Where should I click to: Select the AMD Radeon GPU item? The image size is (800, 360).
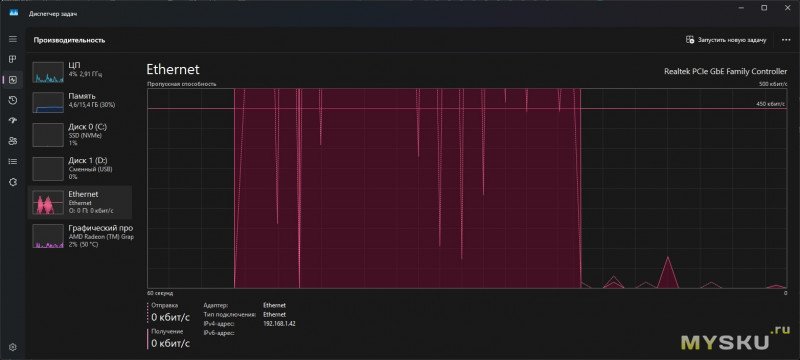click(82, 236)
